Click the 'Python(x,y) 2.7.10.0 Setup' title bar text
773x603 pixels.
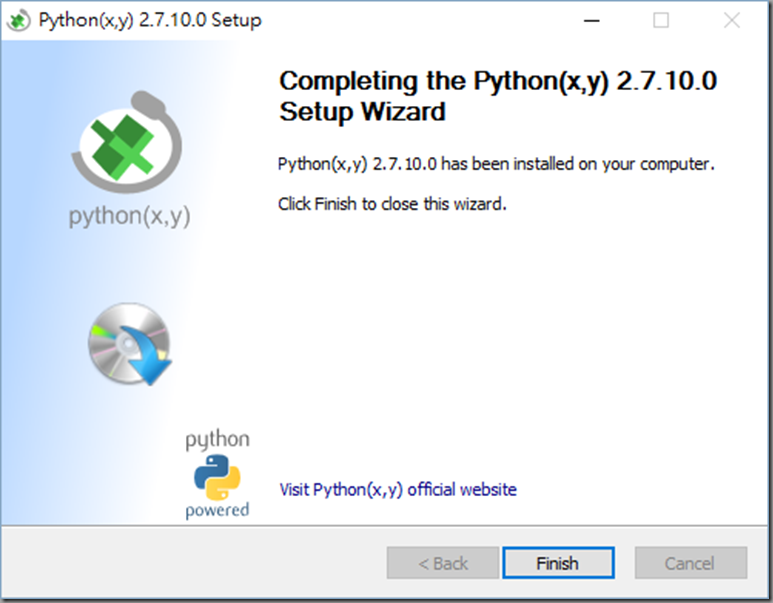[x=150, y=20]
